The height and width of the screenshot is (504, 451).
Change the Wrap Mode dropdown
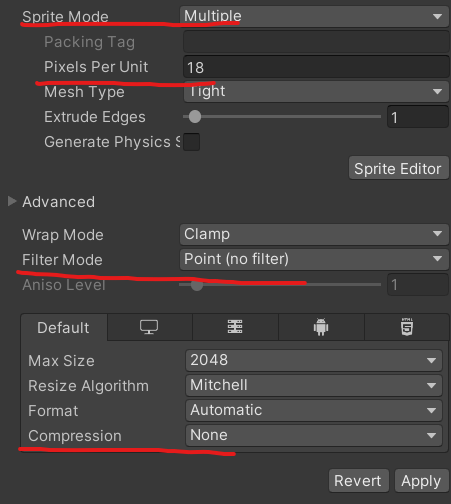click(x=314, y=234)
